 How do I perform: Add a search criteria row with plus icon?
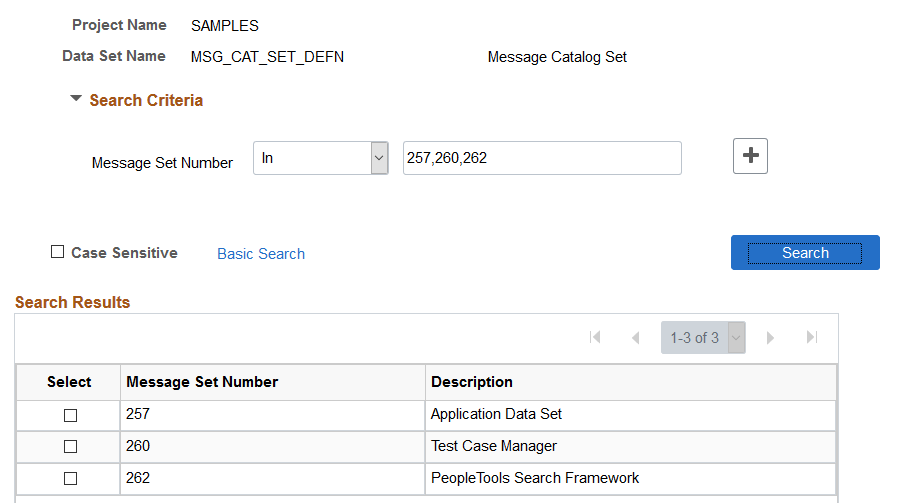pos(750,155)
